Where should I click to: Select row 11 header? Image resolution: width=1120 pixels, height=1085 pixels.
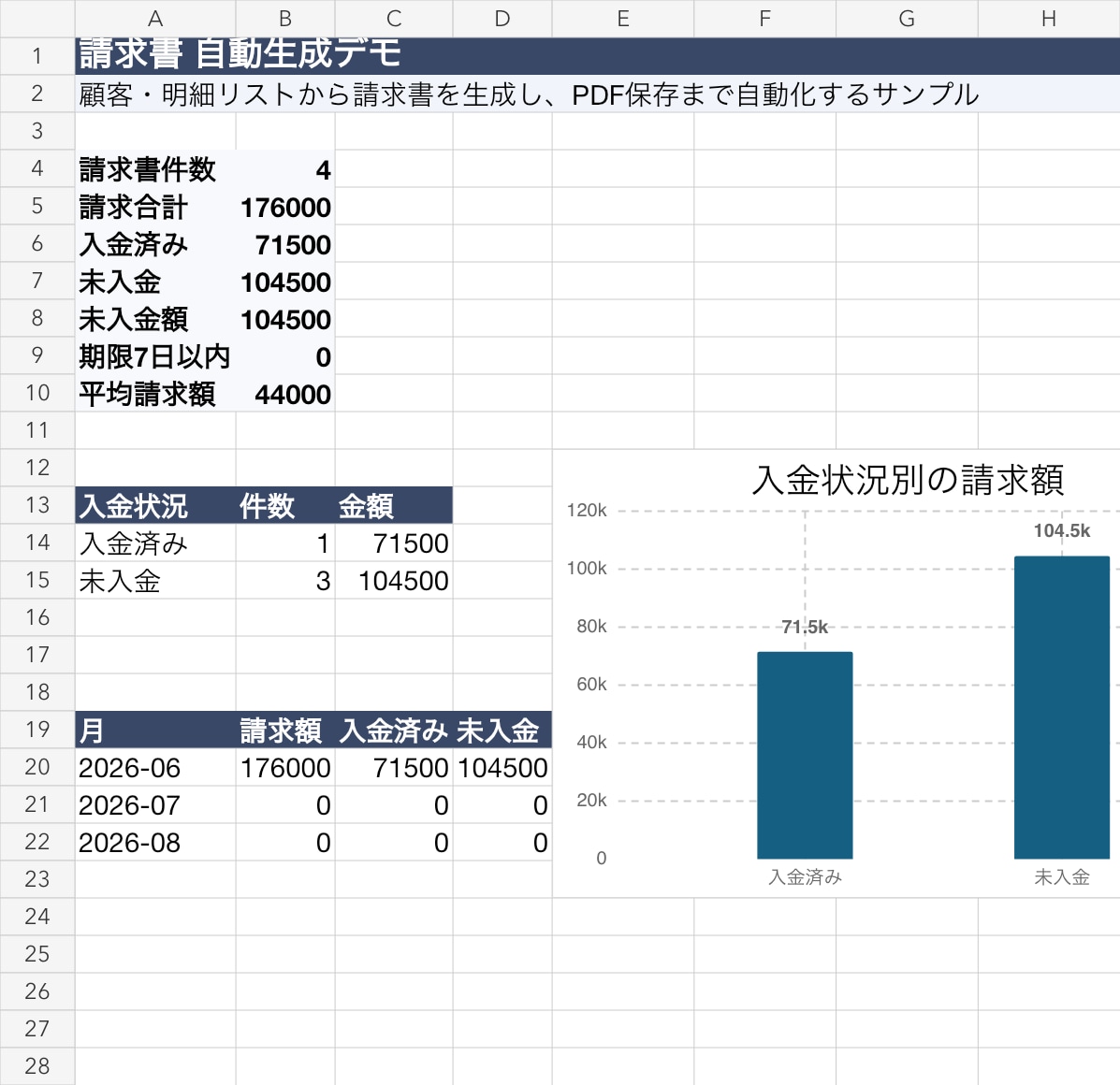click(37, 429)
